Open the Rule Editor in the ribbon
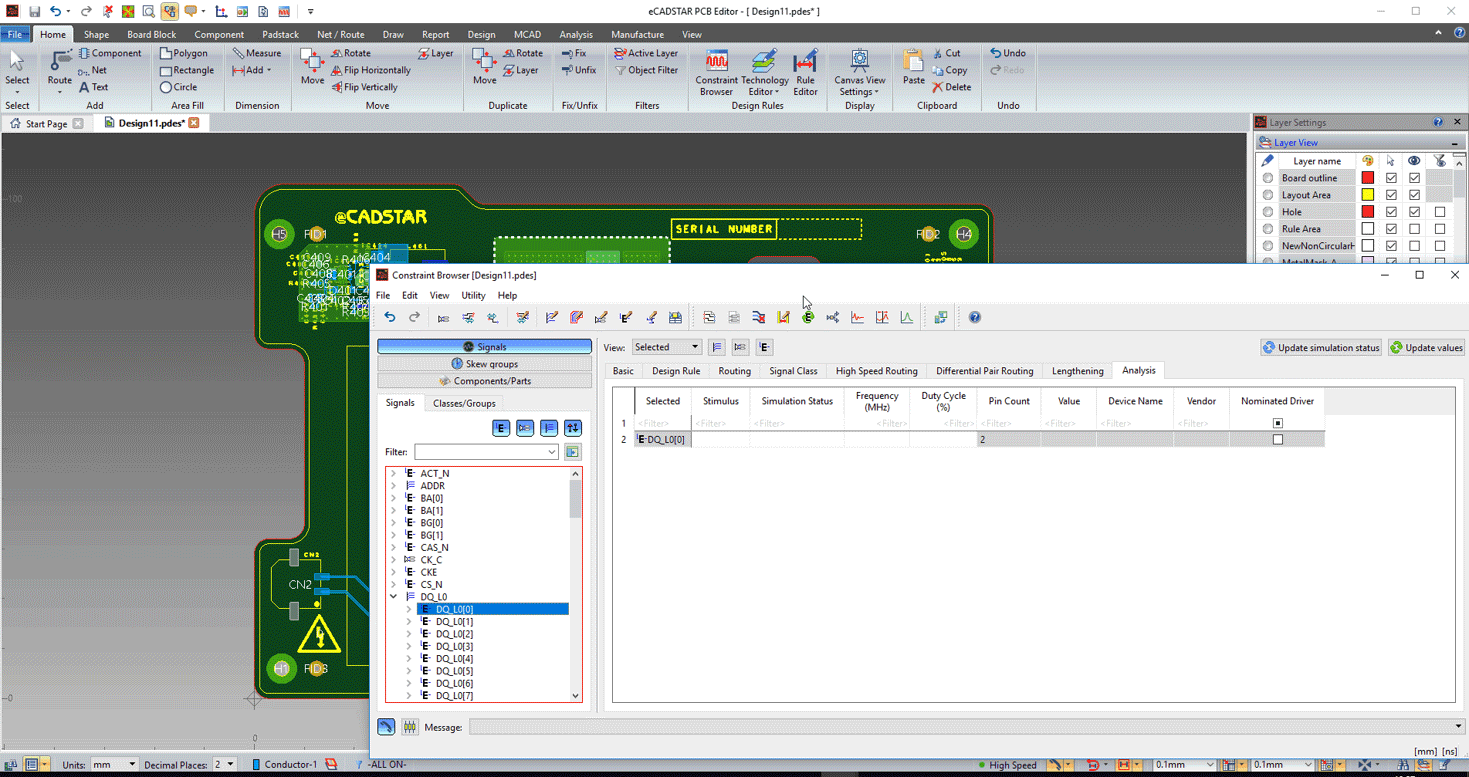 (x=805, y=72)
